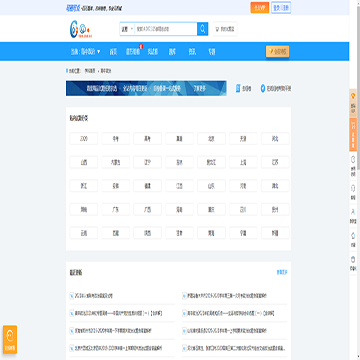Select 云南 region filter
Image resolution: width=360 pixels, height=360 pixels.
pos(84,233)
